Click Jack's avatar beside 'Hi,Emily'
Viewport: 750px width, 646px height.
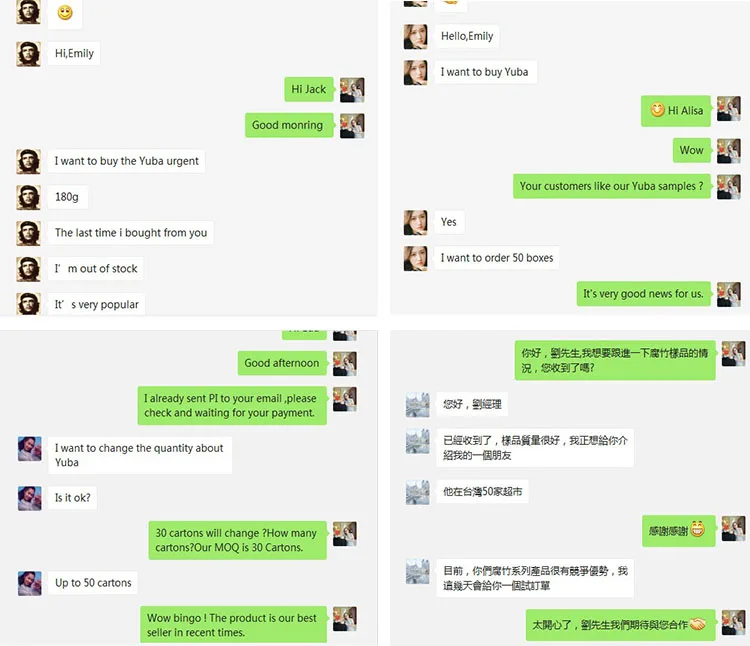pos(28,54)
